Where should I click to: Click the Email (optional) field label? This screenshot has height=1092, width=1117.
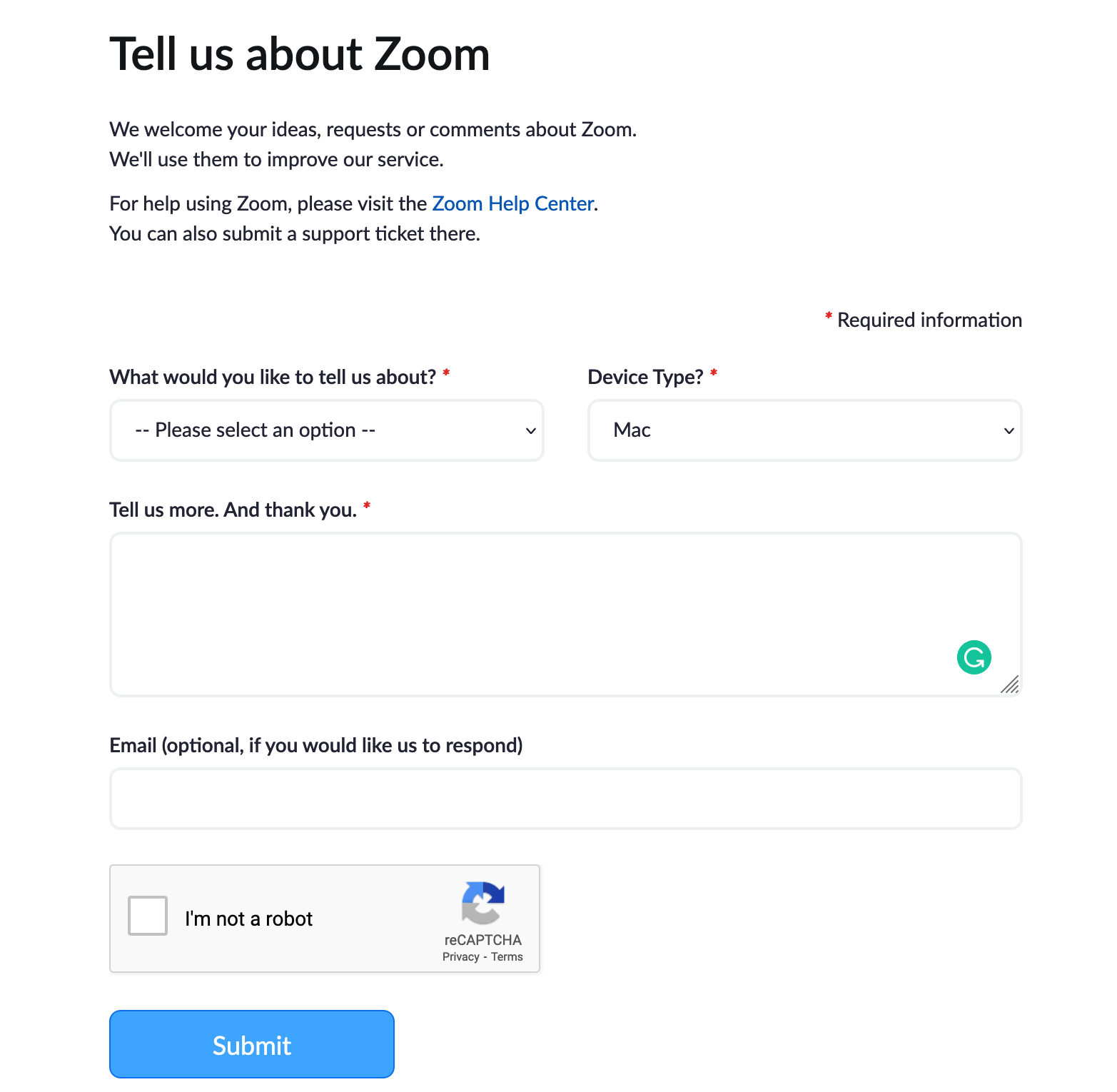click(315, 745)
